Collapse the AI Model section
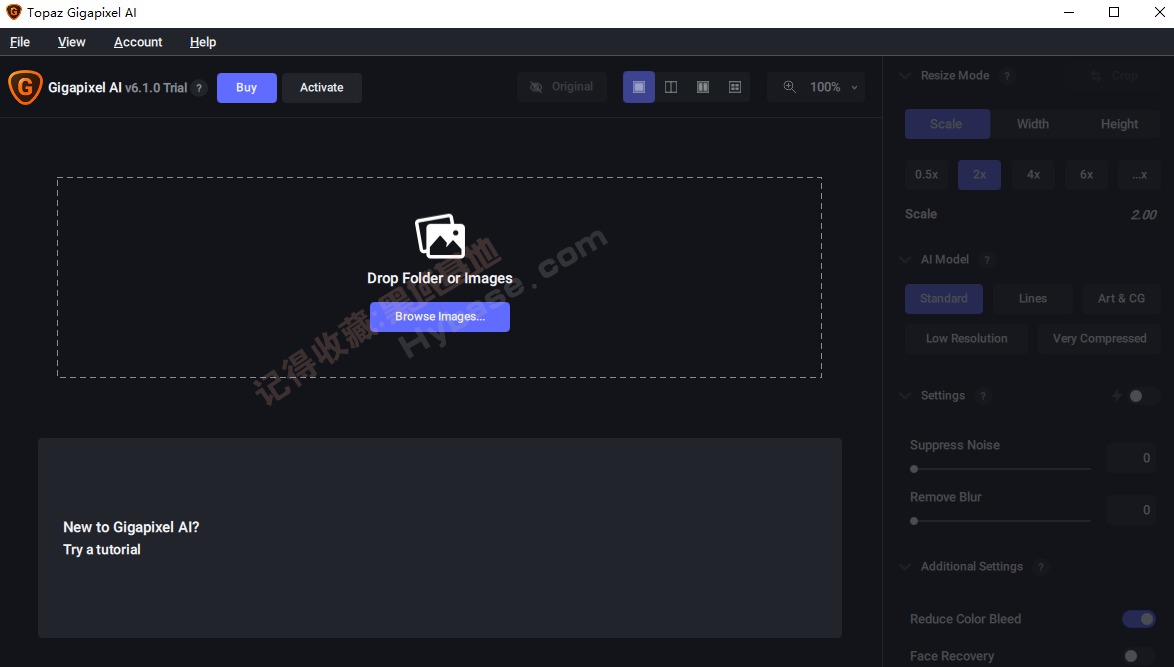Image resolution: width=1174 pixels, height=667 pixels. tap(905, 260)
